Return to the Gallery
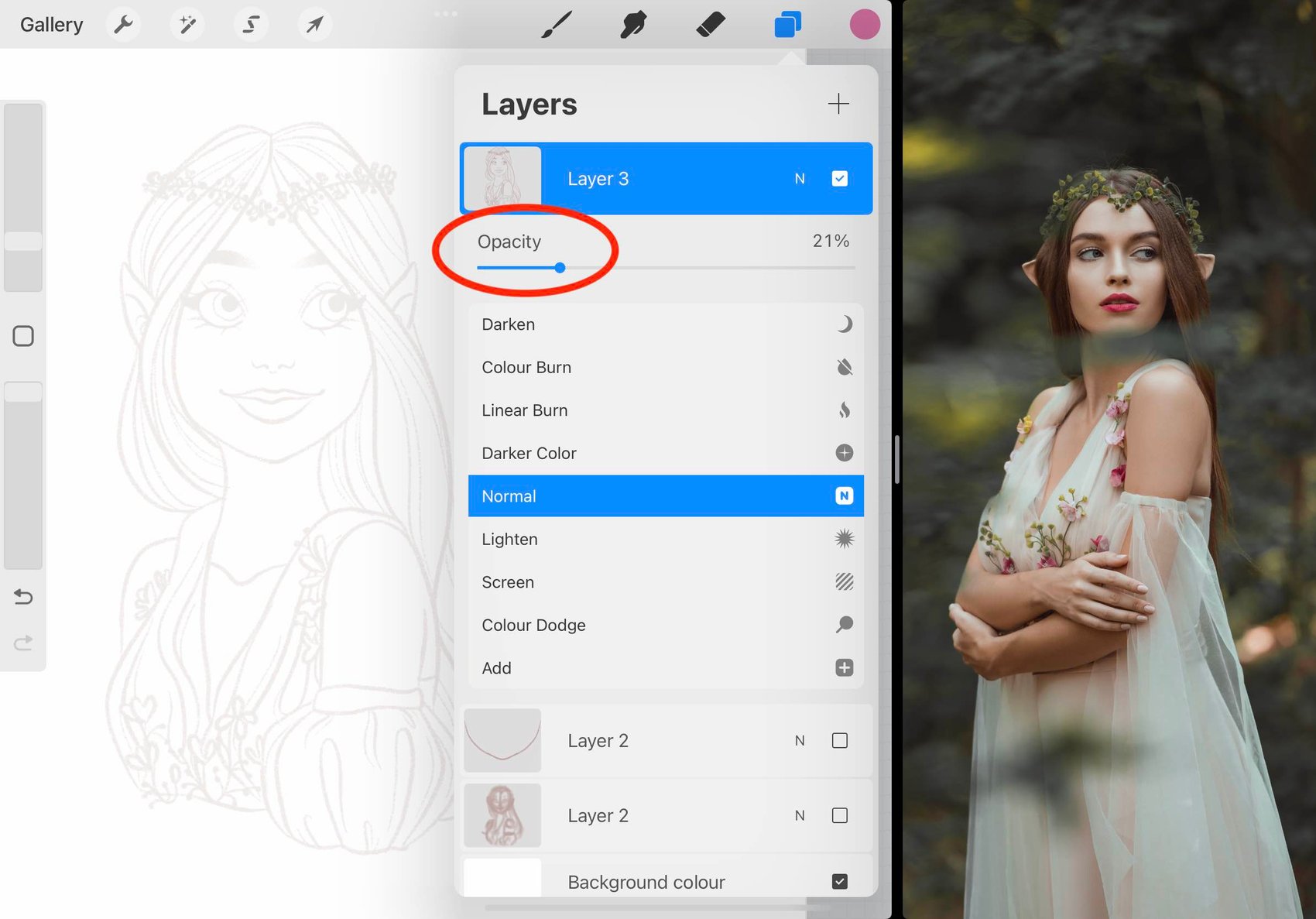Viewport: 1316px width, 919px height. (51, 25)
